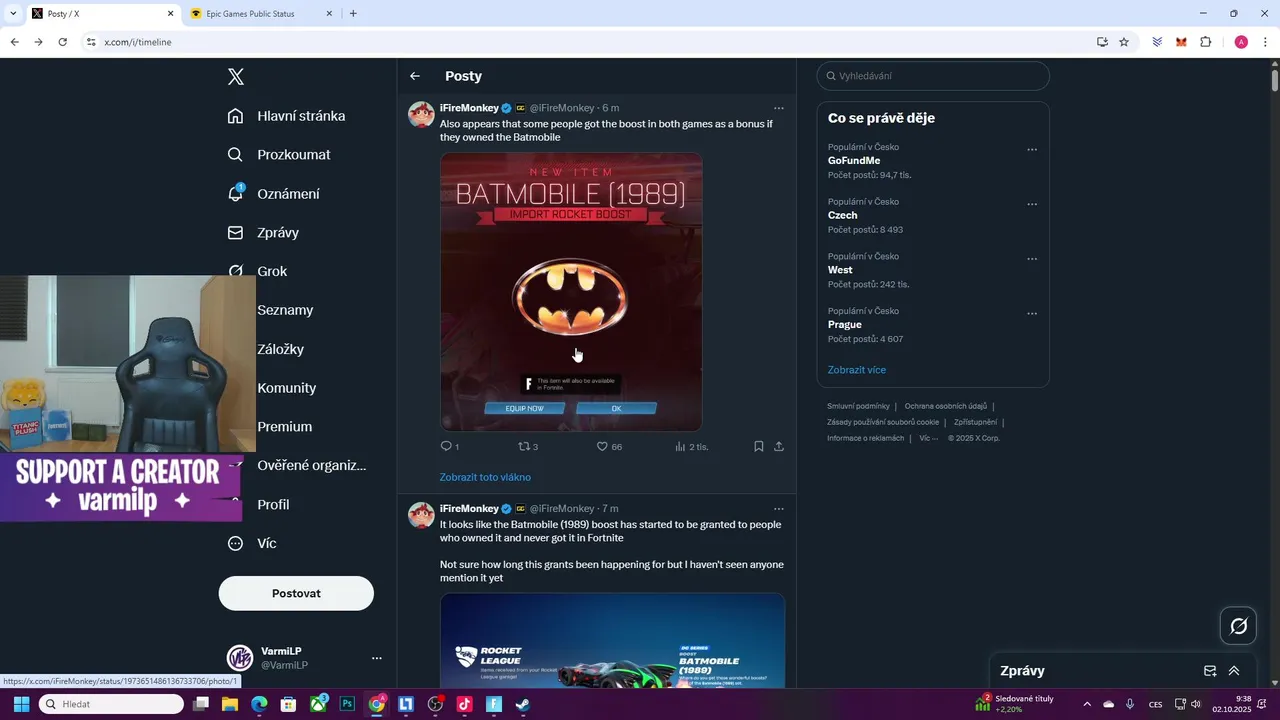
Task: Open a new browser tab
Action: 353,14
